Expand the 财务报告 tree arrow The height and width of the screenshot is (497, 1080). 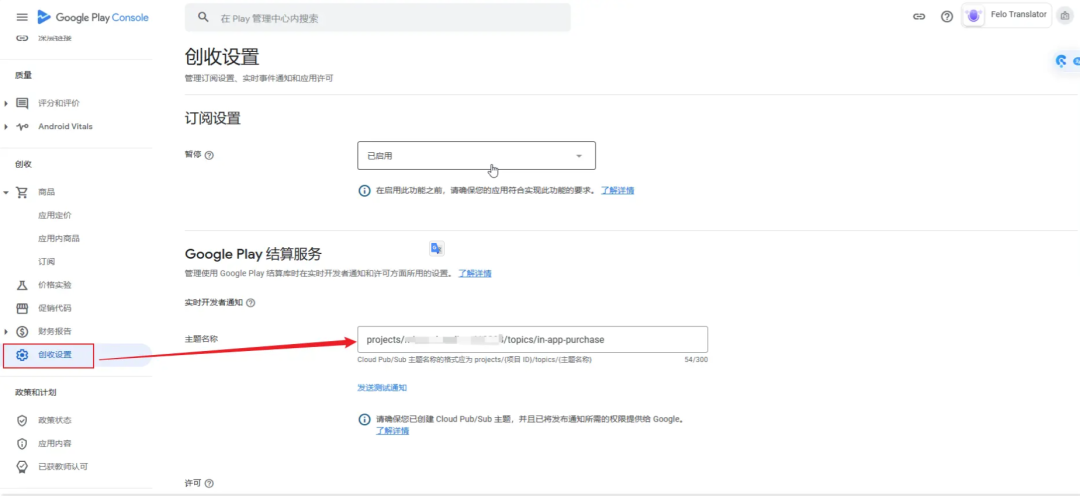(6, 332)
